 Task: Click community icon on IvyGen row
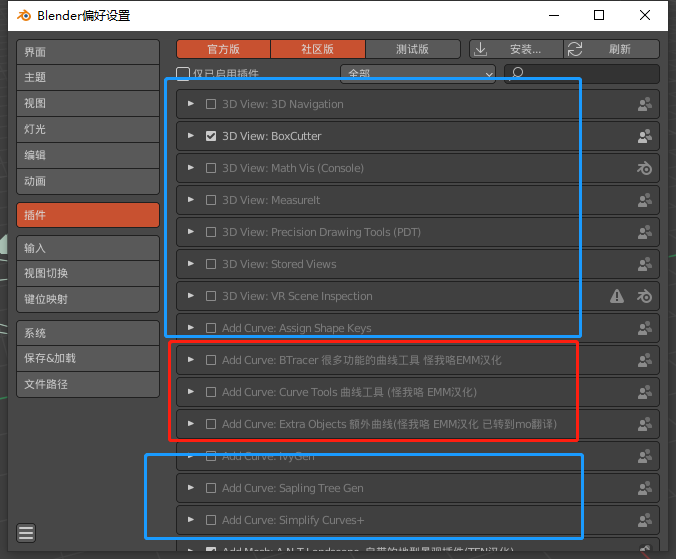point(645,456)
